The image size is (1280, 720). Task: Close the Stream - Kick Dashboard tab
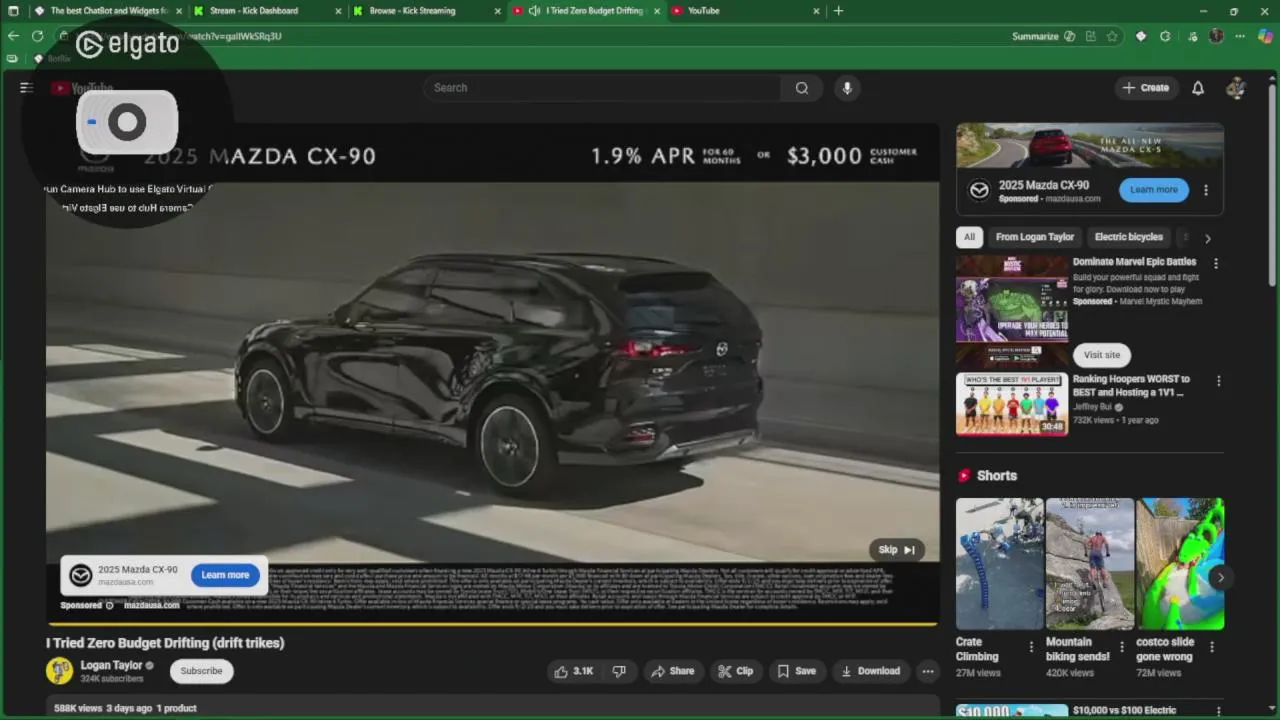[340, 11]
